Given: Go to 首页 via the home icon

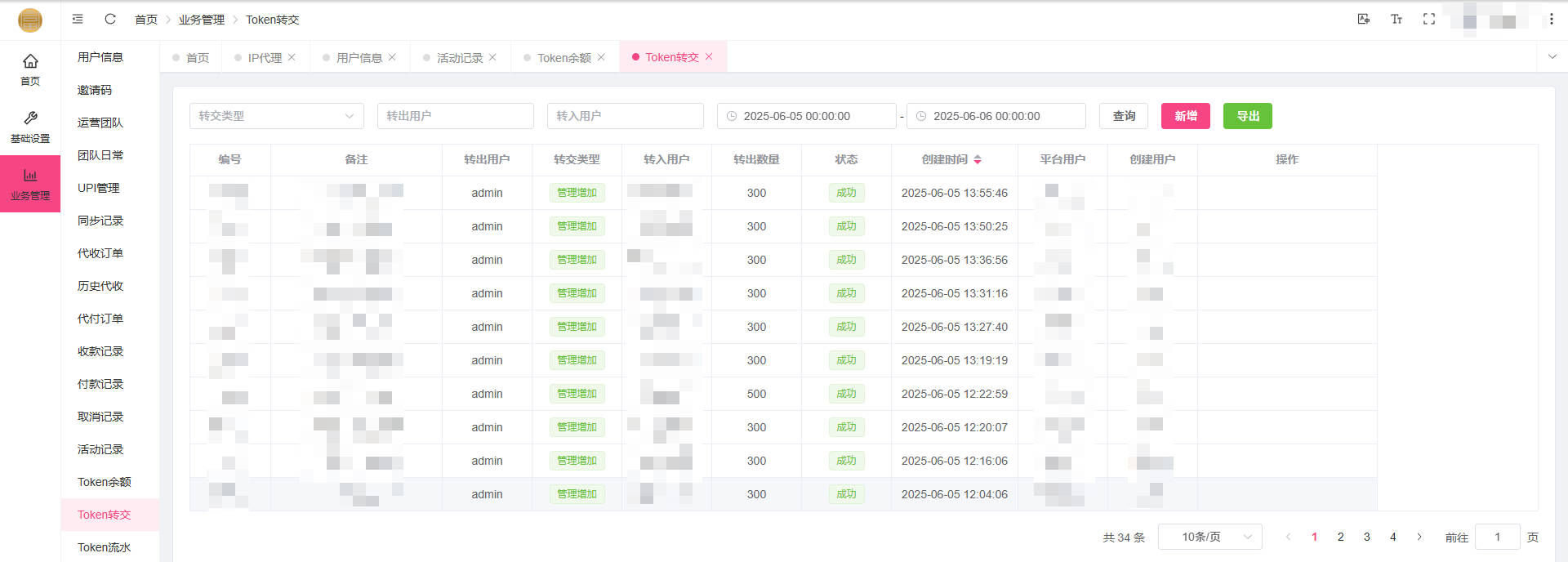Looking at the screenshot, I should [x=30, y=69].
